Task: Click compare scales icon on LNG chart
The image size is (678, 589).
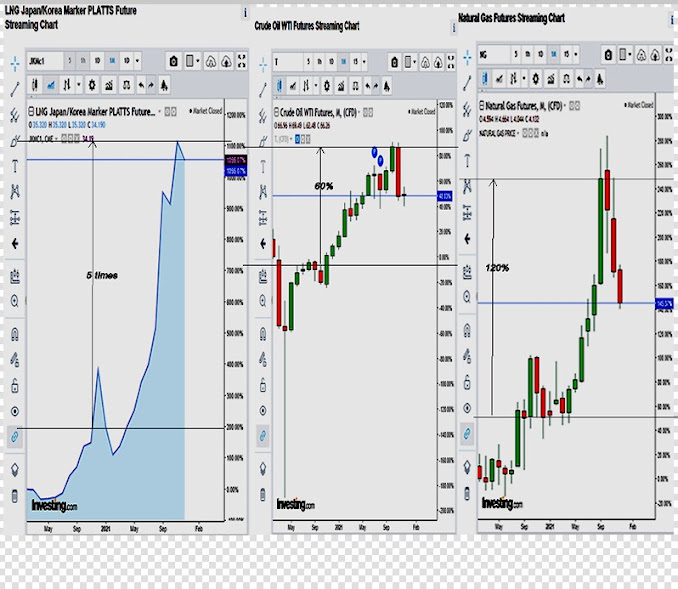Action: tap(126, 85)
